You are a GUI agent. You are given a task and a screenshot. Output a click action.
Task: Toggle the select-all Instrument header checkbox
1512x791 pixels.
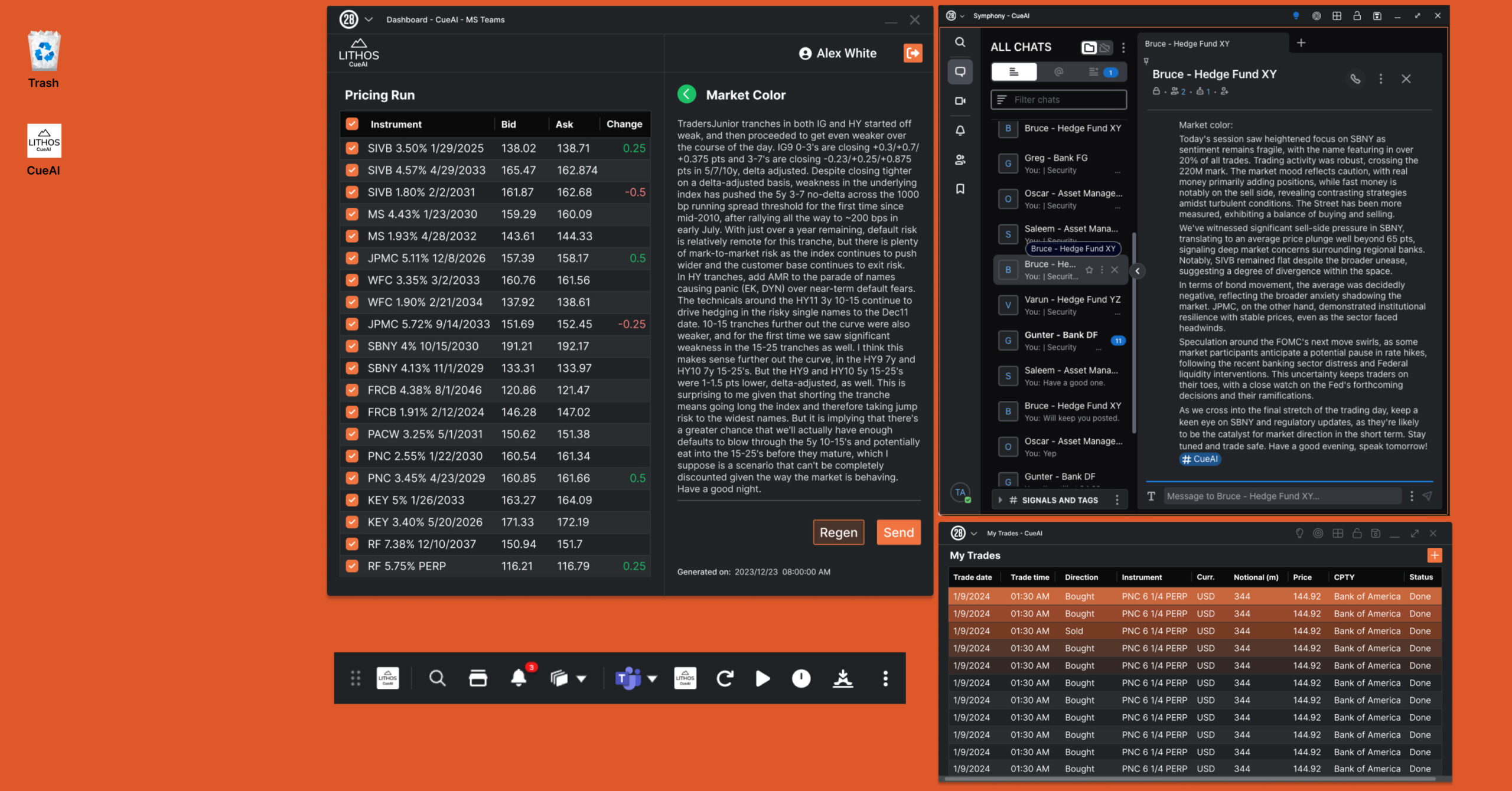352,124
